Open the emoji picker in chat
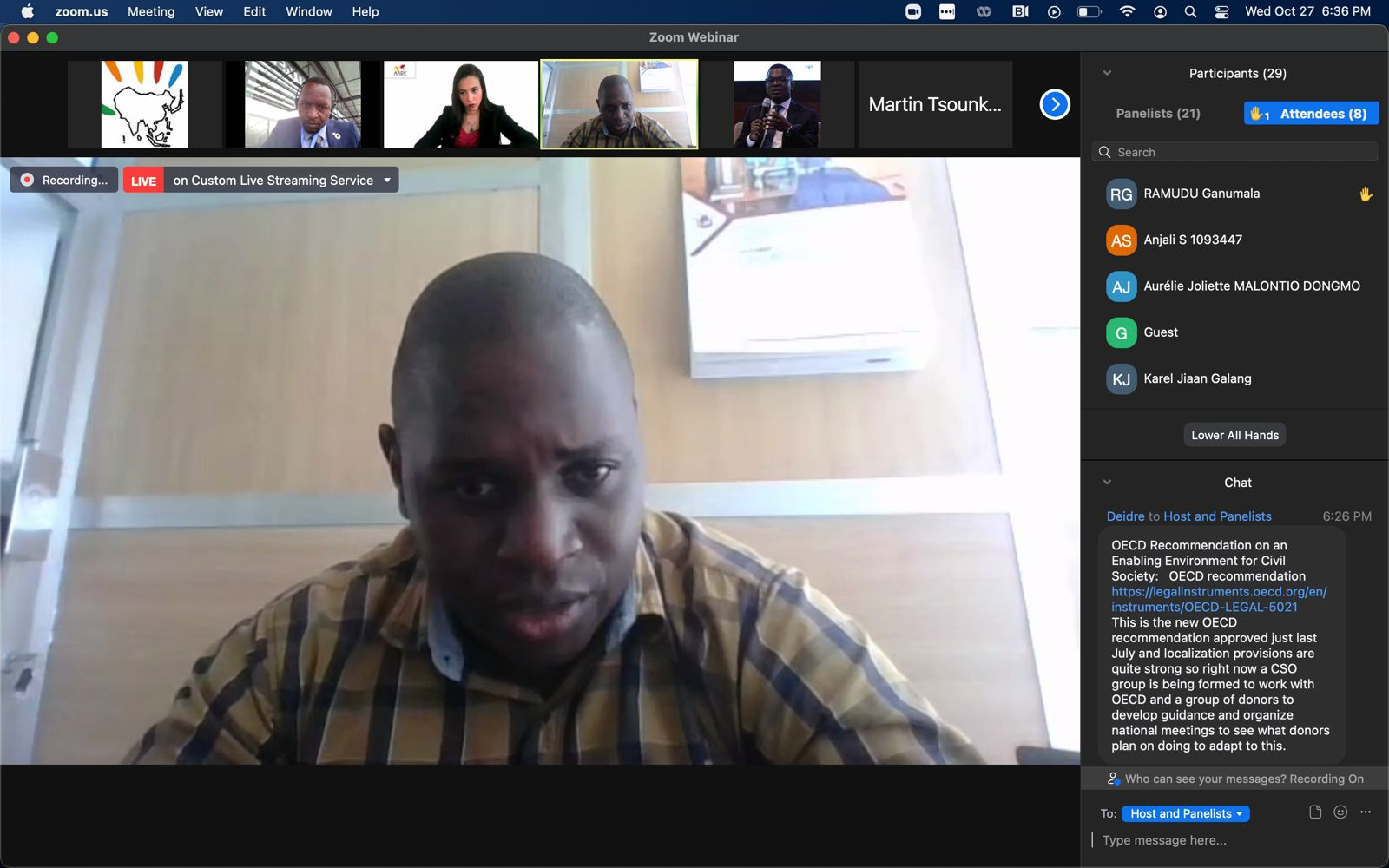Viewport: 1389px width, 868px height. [x=1340, y=812]
